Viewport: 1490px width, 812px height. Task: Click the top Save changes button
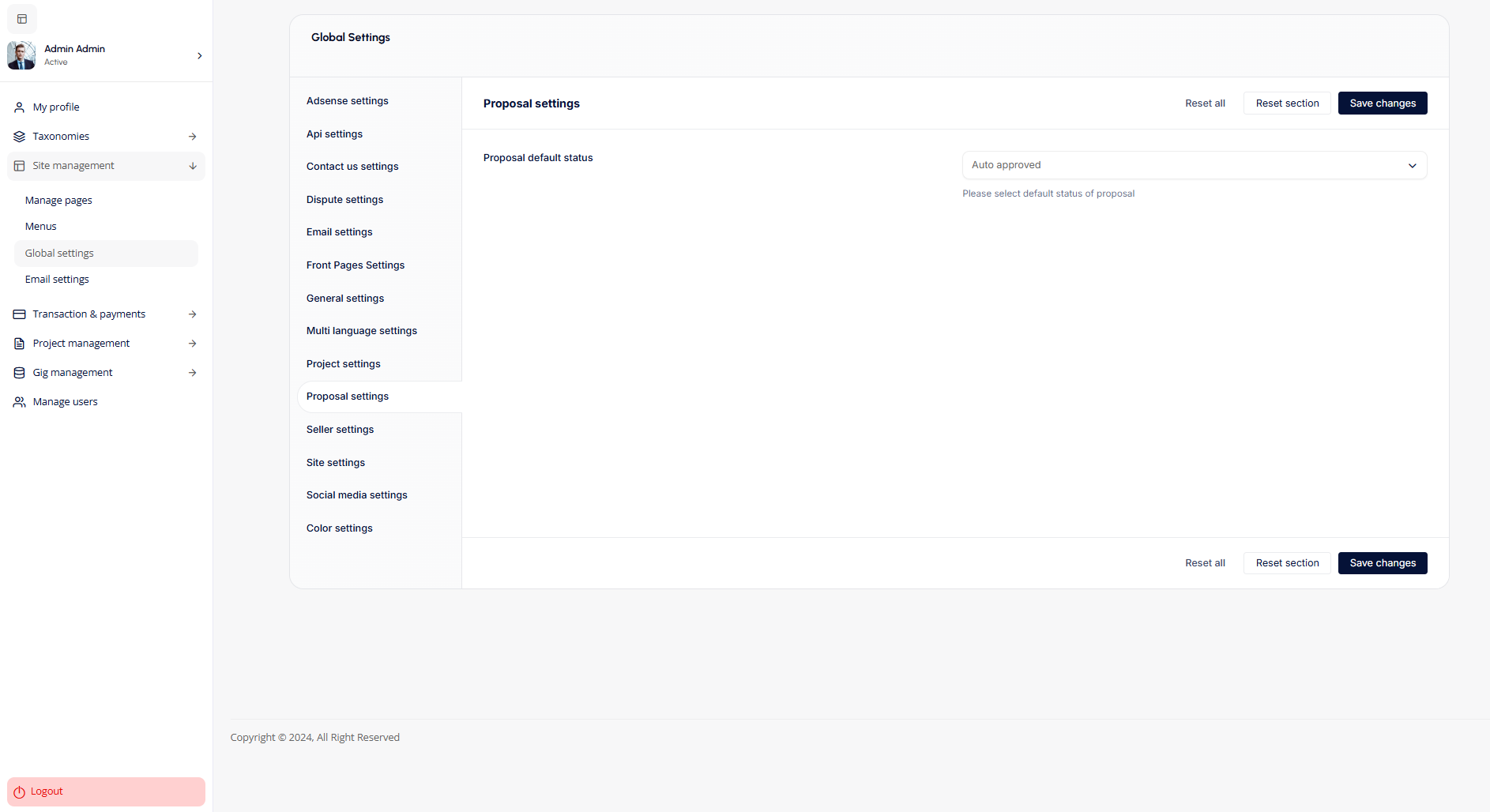[1382, 103]
